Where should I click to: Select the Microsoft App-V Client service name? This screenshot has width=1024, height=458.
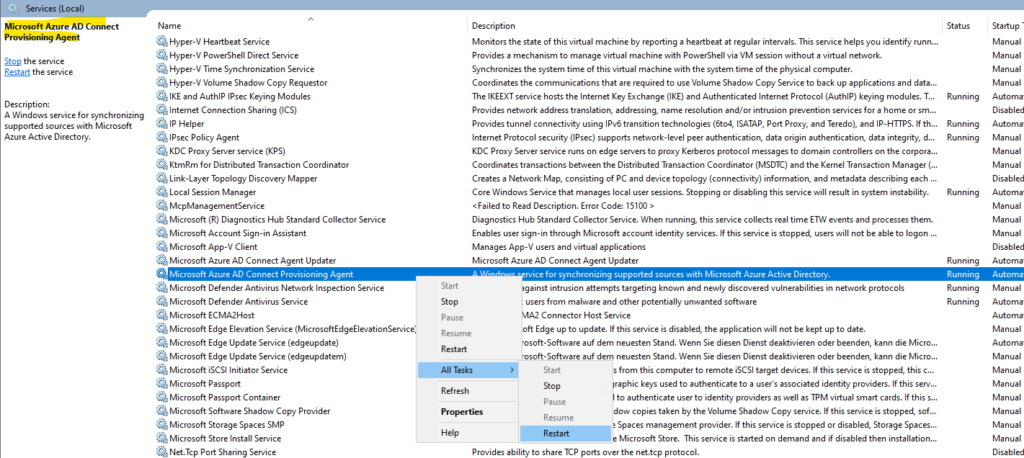coord(213,247)
